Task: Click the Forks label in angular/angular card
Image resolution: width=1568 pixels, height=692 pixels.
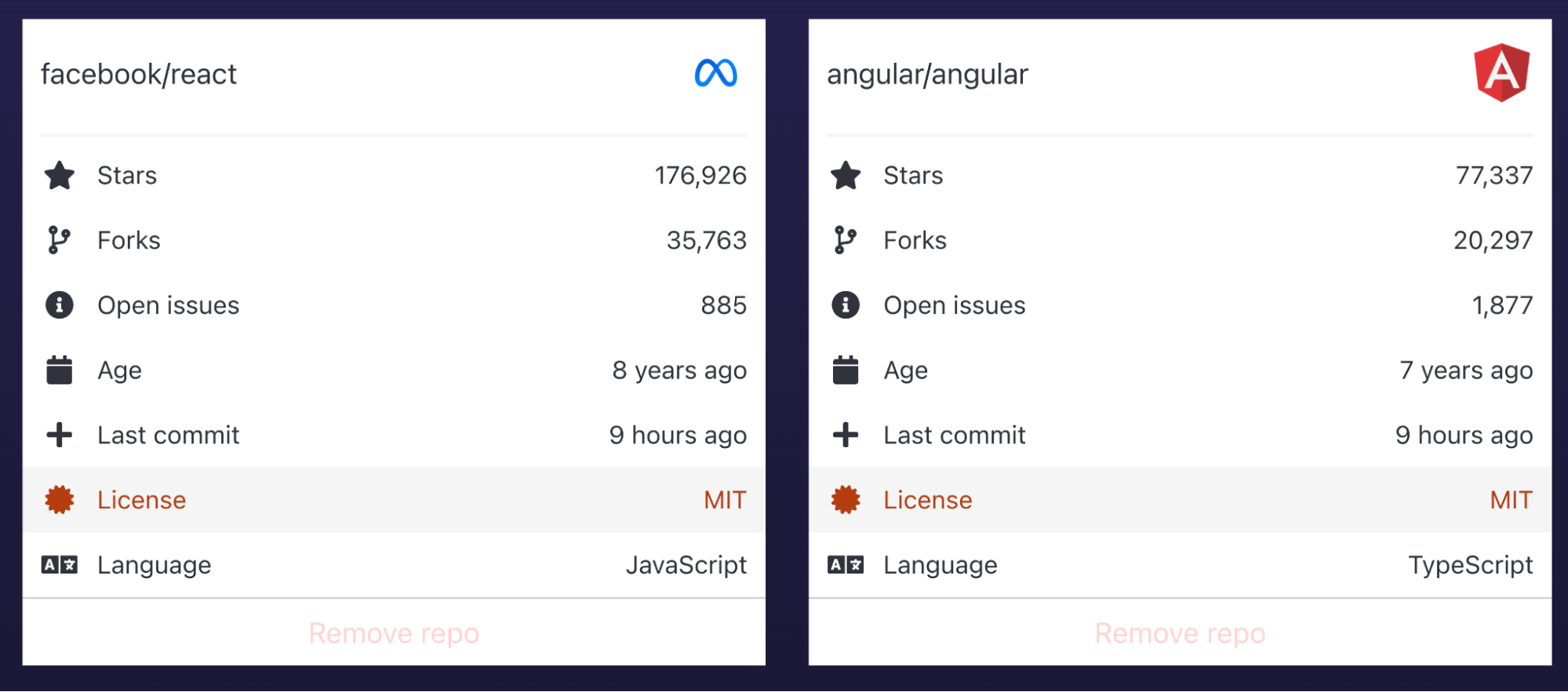Action: point(915,240)
